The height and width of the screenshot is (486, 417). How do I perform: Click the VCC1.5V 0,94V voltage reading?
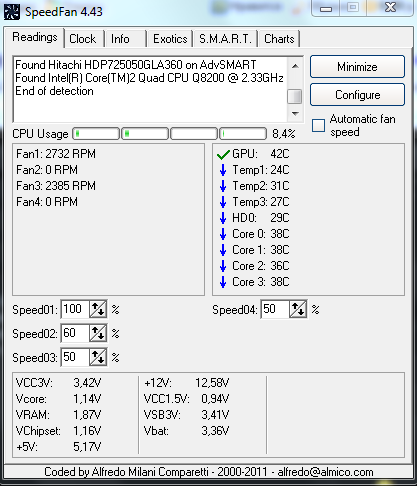point(186,399)
